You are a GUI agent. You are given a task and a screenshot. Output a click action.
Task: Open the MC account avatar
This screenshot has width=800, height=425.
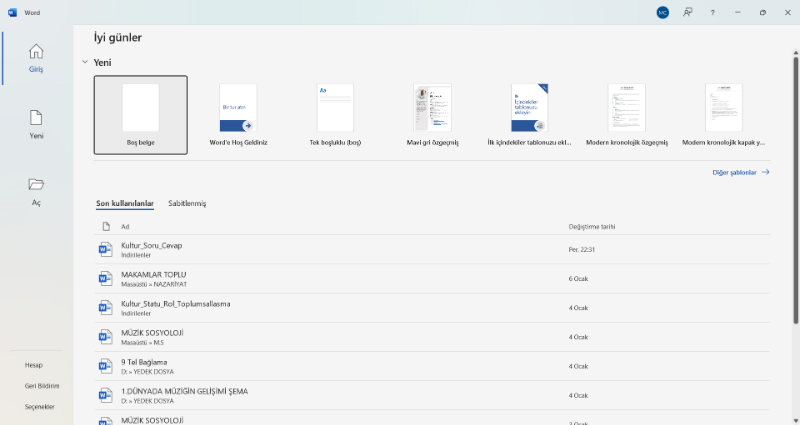click(x=662, y=13)
